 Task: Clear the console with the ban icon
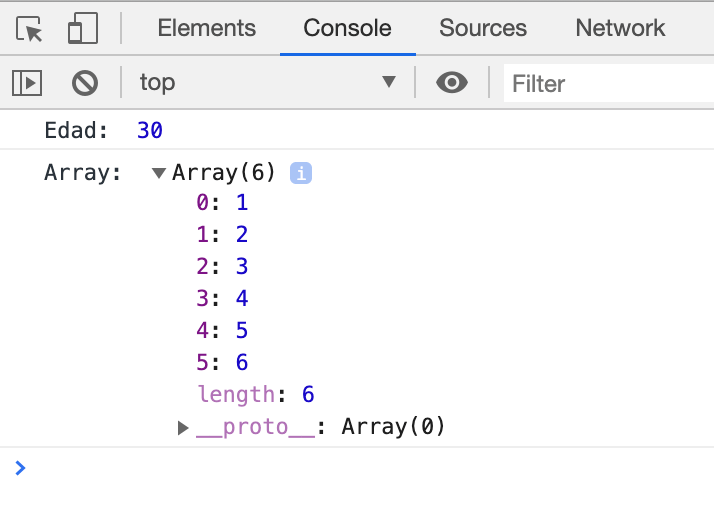(85, 83)
